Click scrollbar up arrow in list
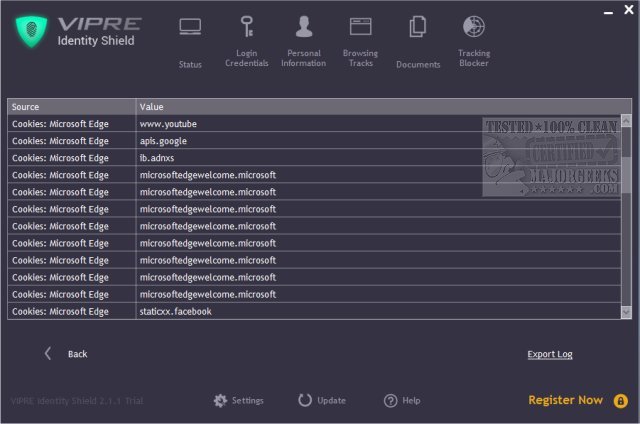640x424 pixels. (x=626, y=120)
